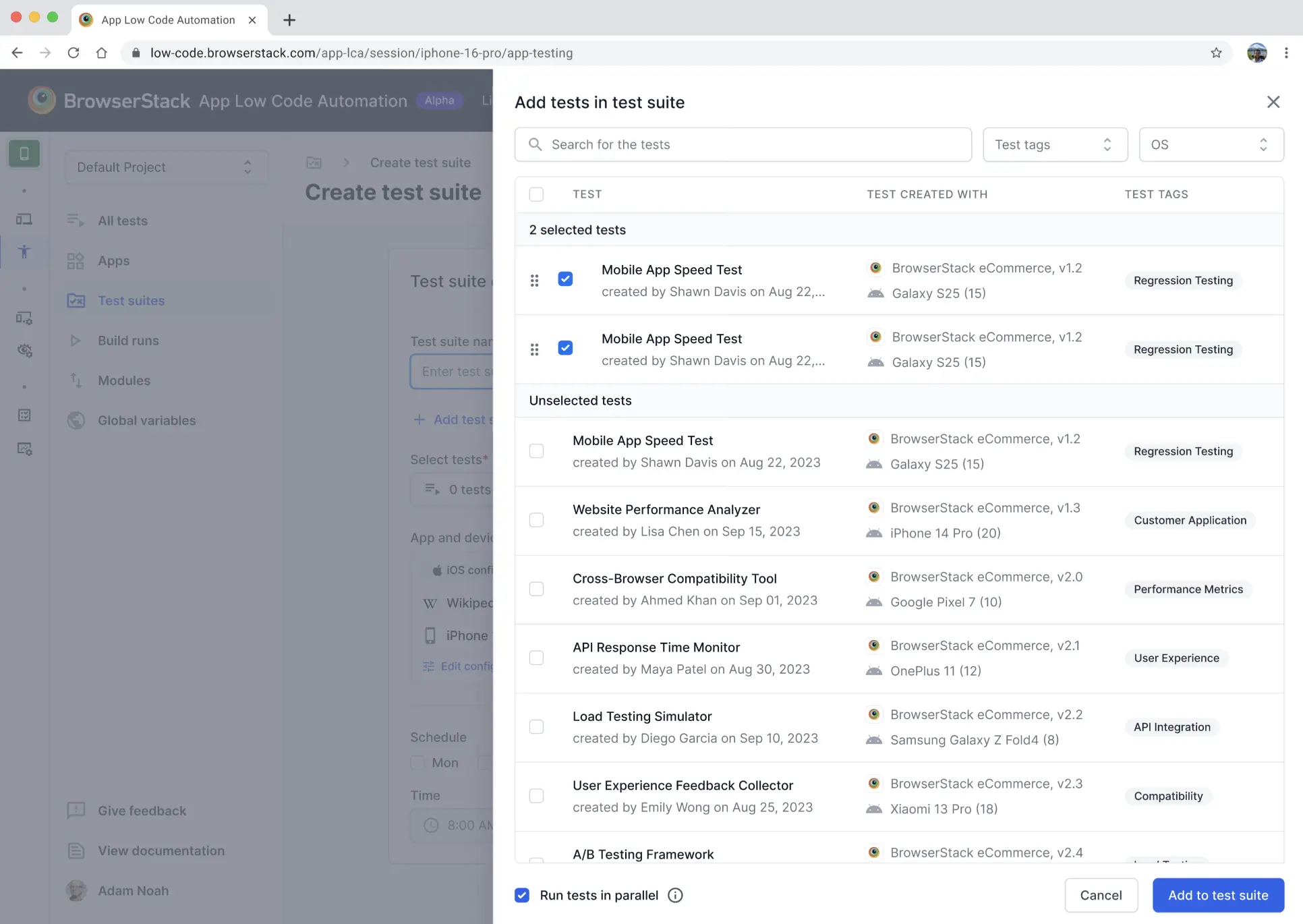Click the Add to test suite button
Screen dimensions: 1303x924
[1218, 895]
